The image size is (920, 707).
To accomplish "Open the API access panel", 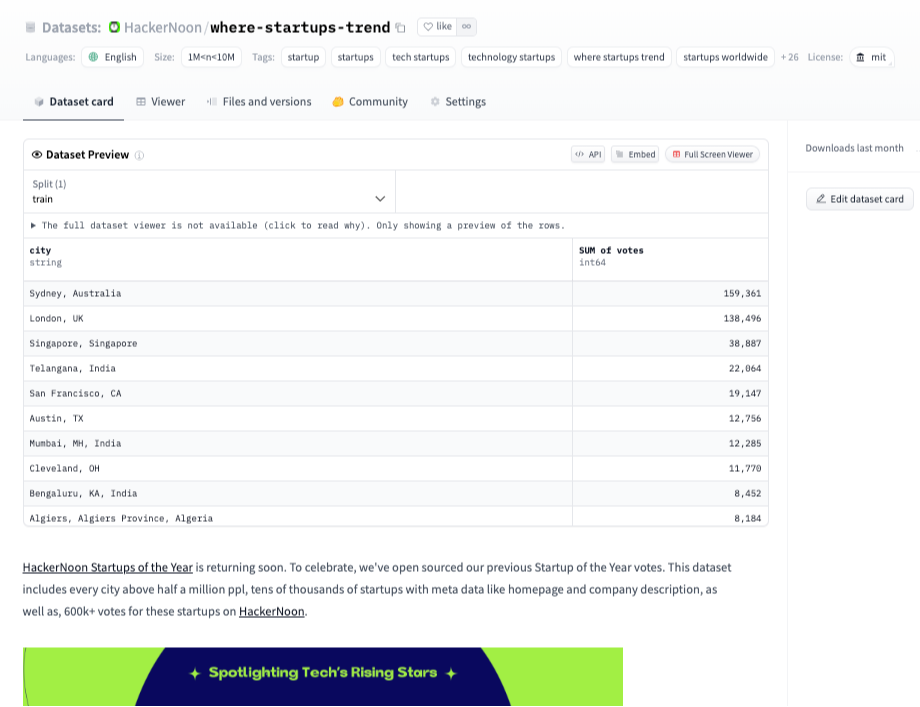I will (x=589, y=154).
